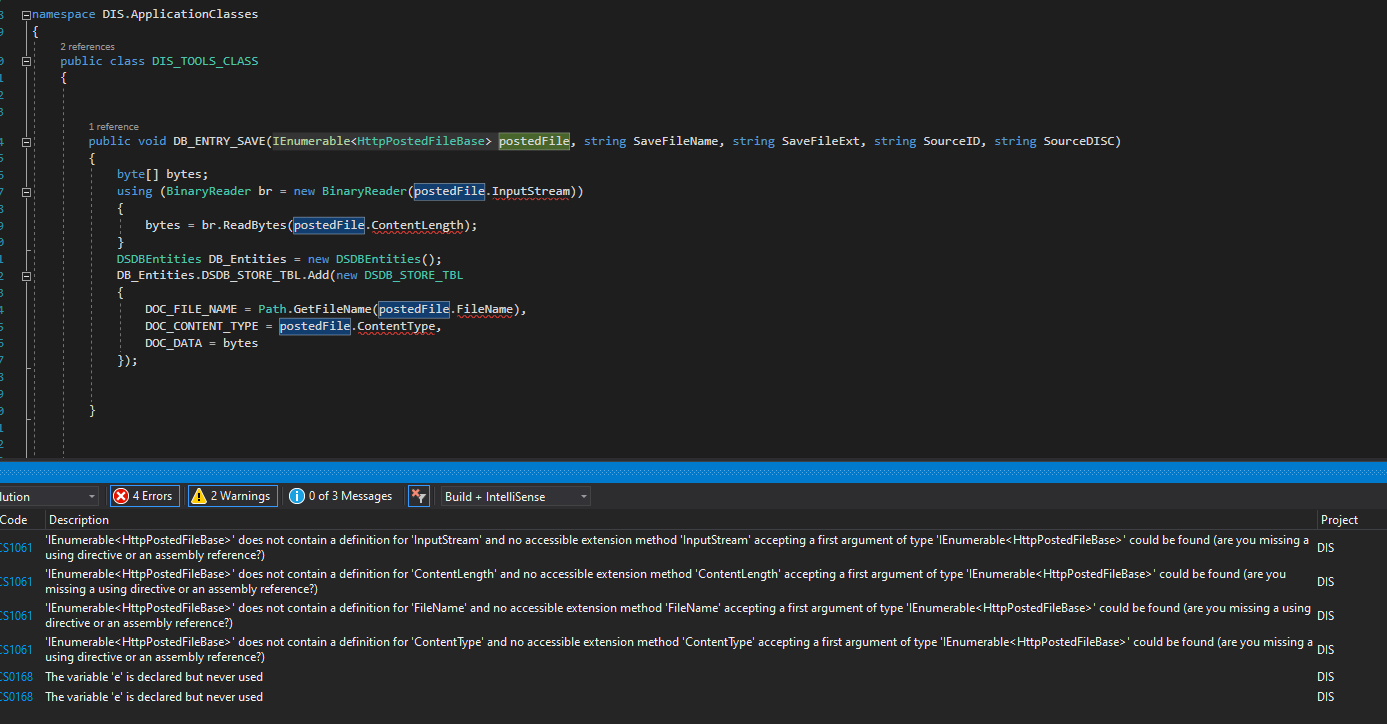Collapse the DB_ENTRY_SAVE method block
This screenshot has height=724, width=1387.
26,142
